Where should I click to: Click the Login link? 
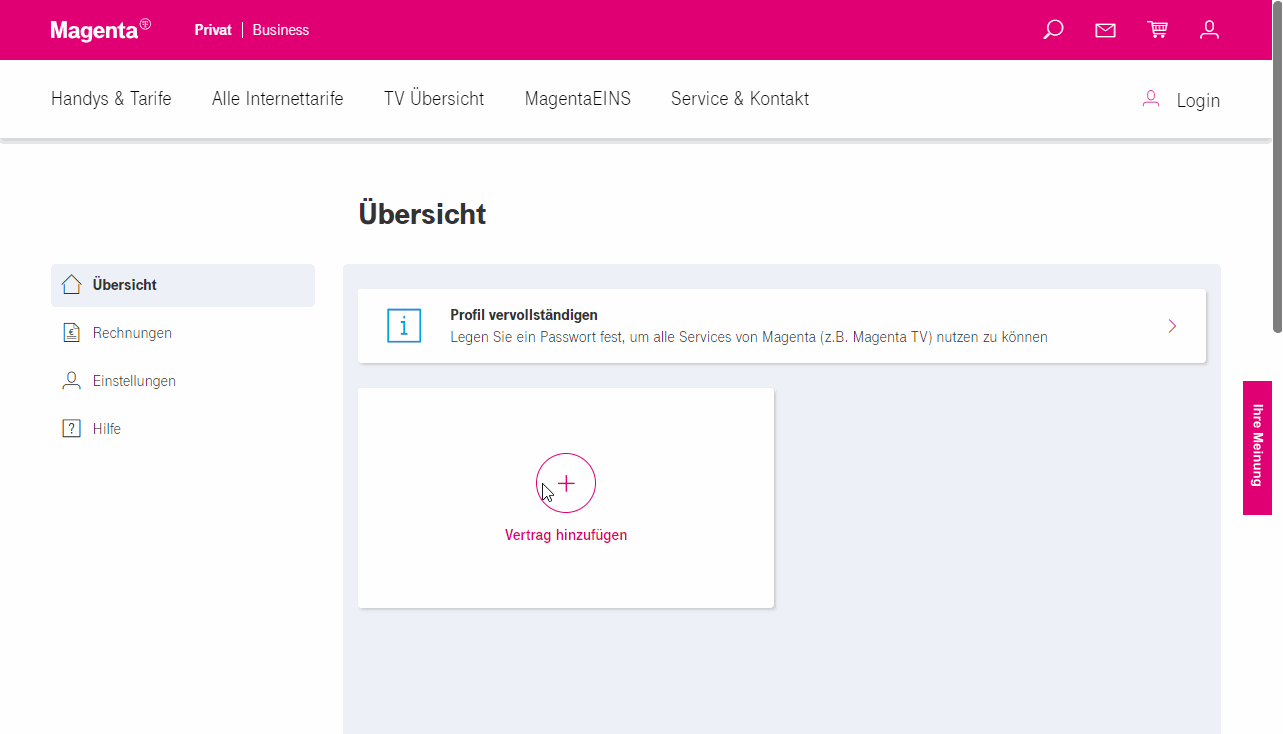point(1197,99)
